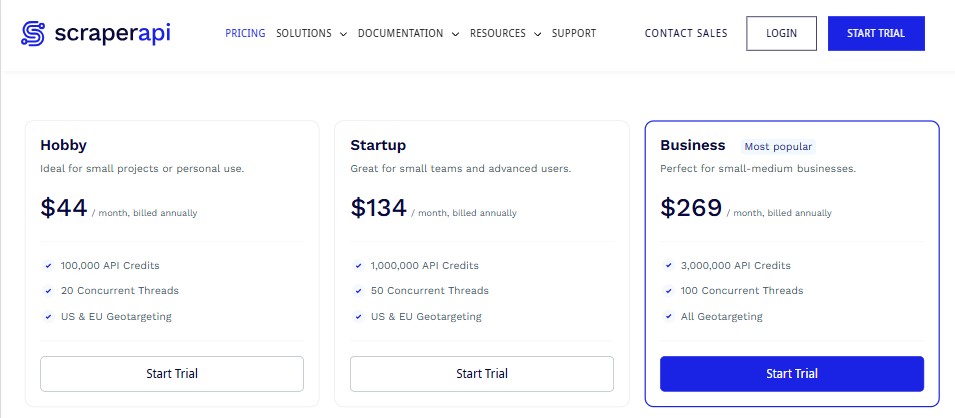Start trial for the Business plan
Screen dimensions: 955x418
coord(792,374)
